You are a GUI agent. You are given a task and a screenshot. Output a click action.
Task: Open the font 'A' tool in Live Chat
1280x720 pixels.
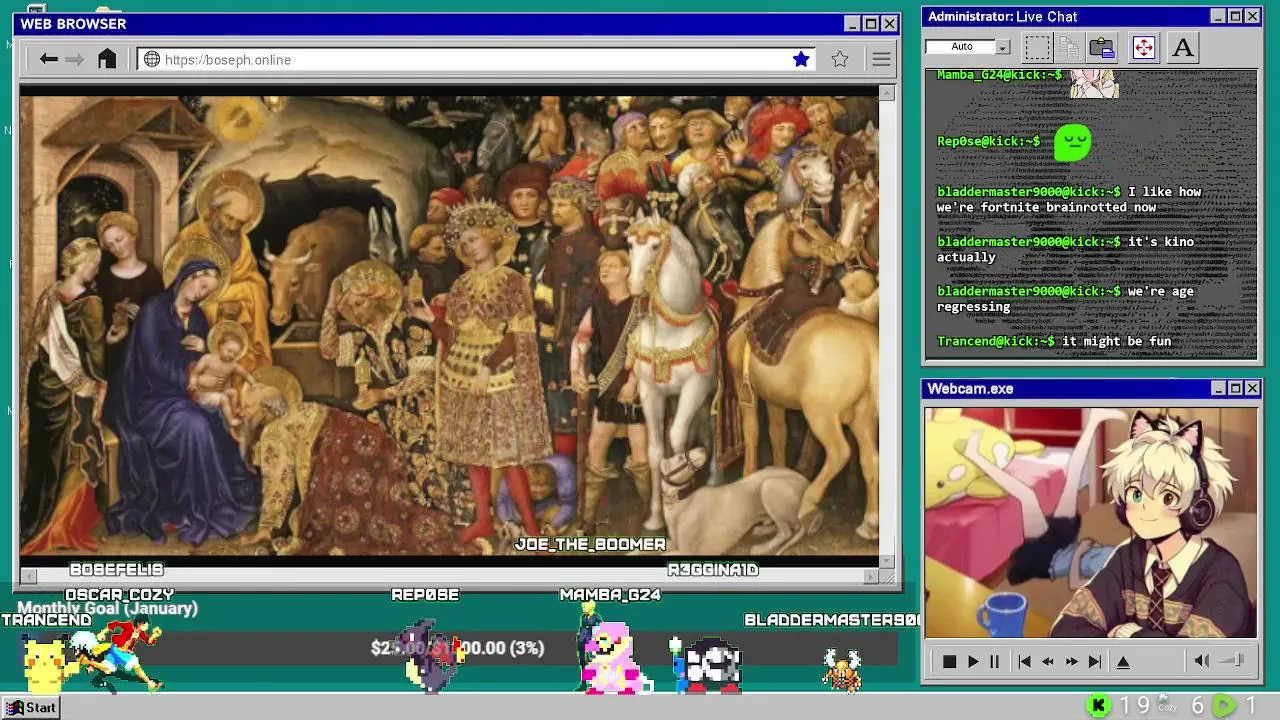click(x=1183, y=47)
